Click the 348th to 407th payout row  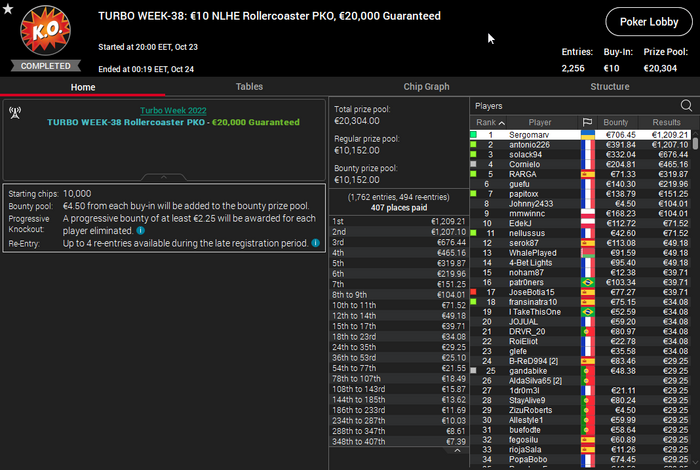pyautogui.click(x=399, y=441)
